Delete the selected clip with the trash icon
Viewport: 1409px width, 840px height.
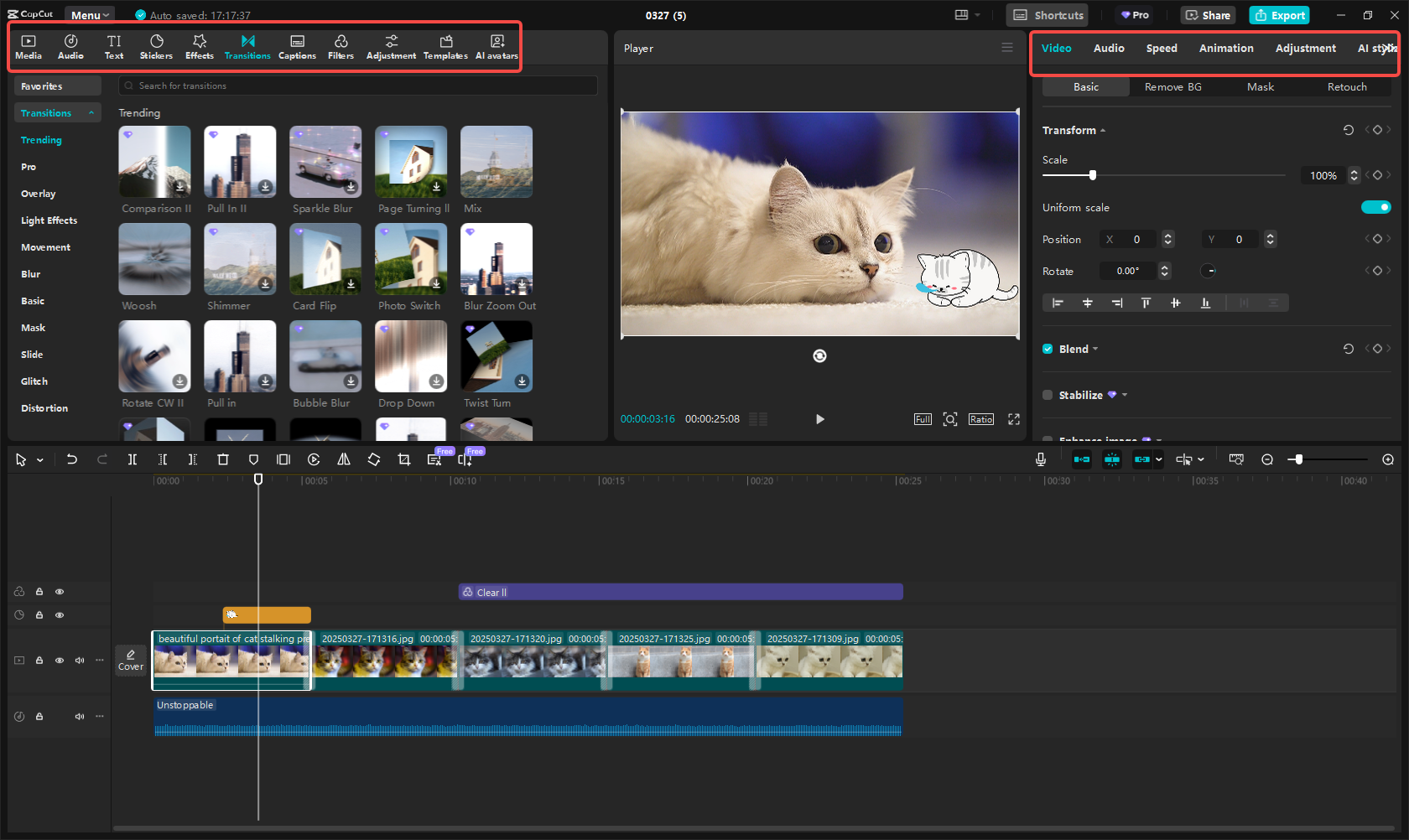click(x=223, y=459)
